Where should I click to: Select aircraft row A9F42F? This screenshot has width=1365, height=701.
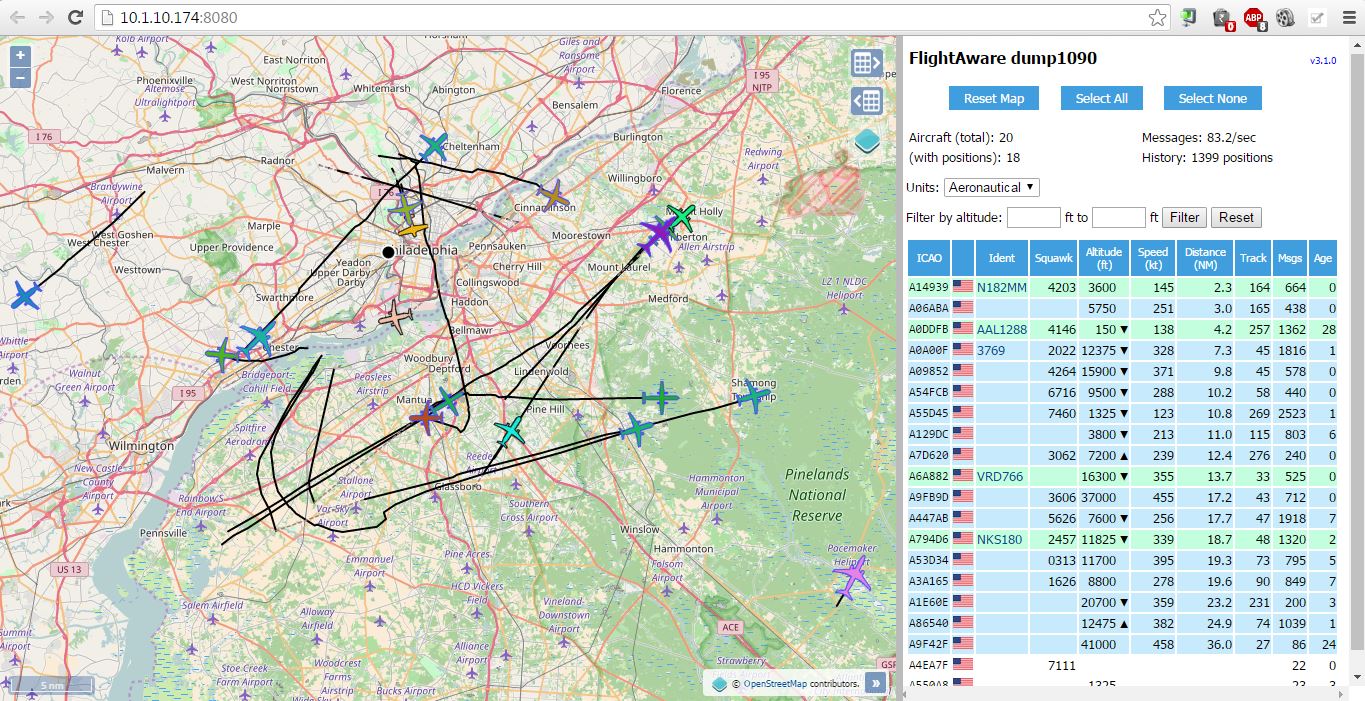pyautogui.click(x=1122, y=644)
